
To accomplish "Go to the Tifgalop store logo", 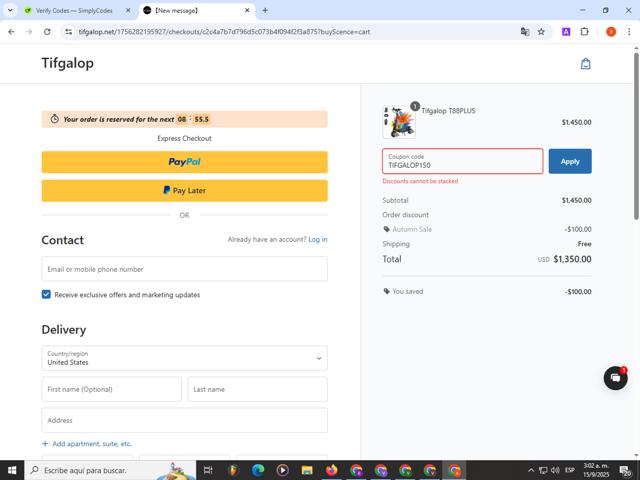I will pos(68,63).
